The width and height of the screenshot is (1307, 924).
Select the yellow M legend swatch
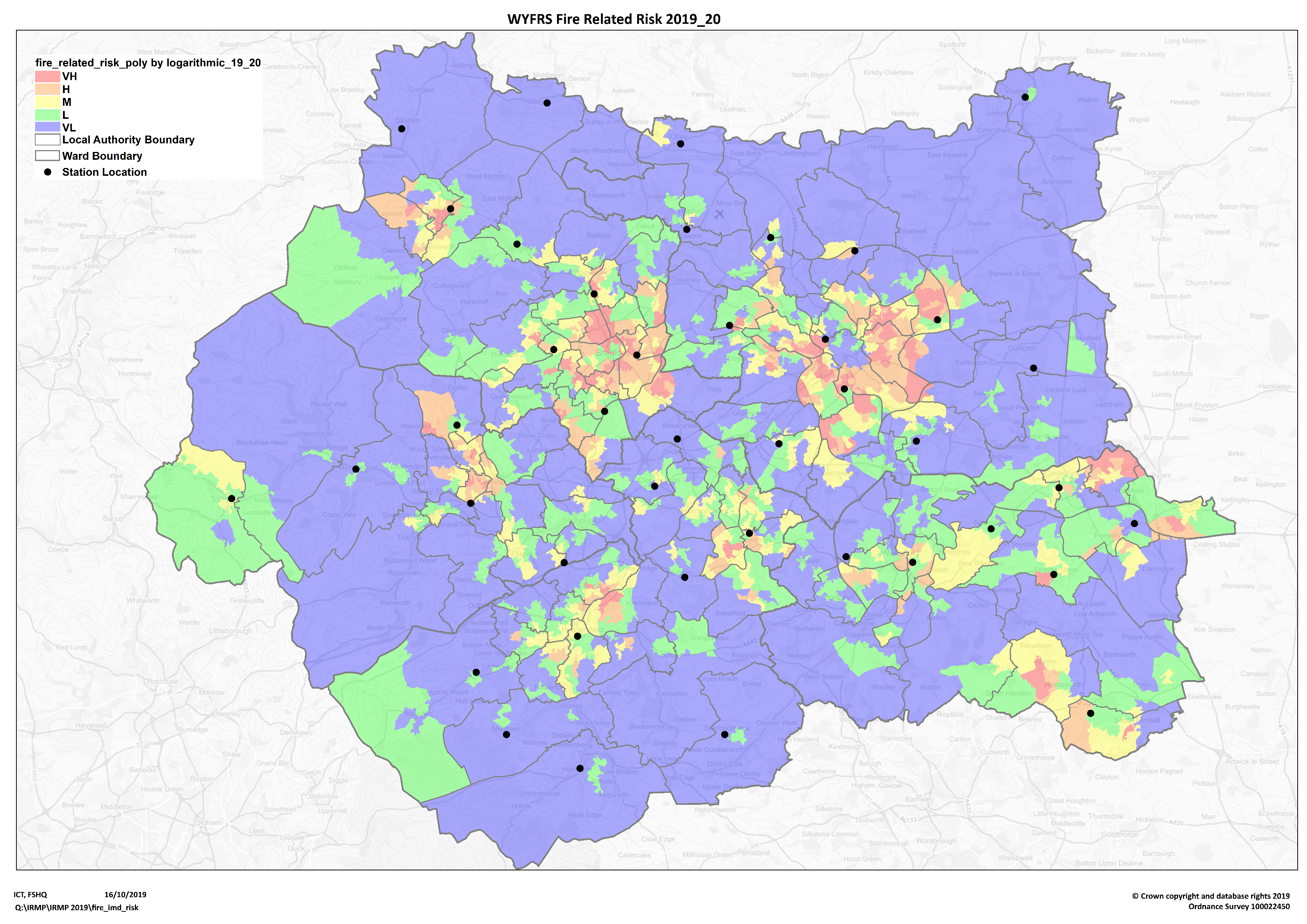[x=47, y=102]
